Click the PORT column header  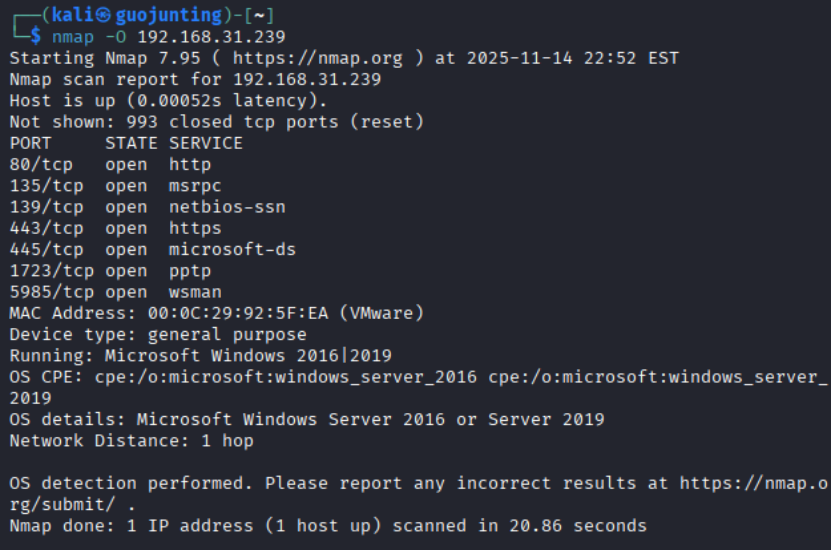(x=31, y=143)
